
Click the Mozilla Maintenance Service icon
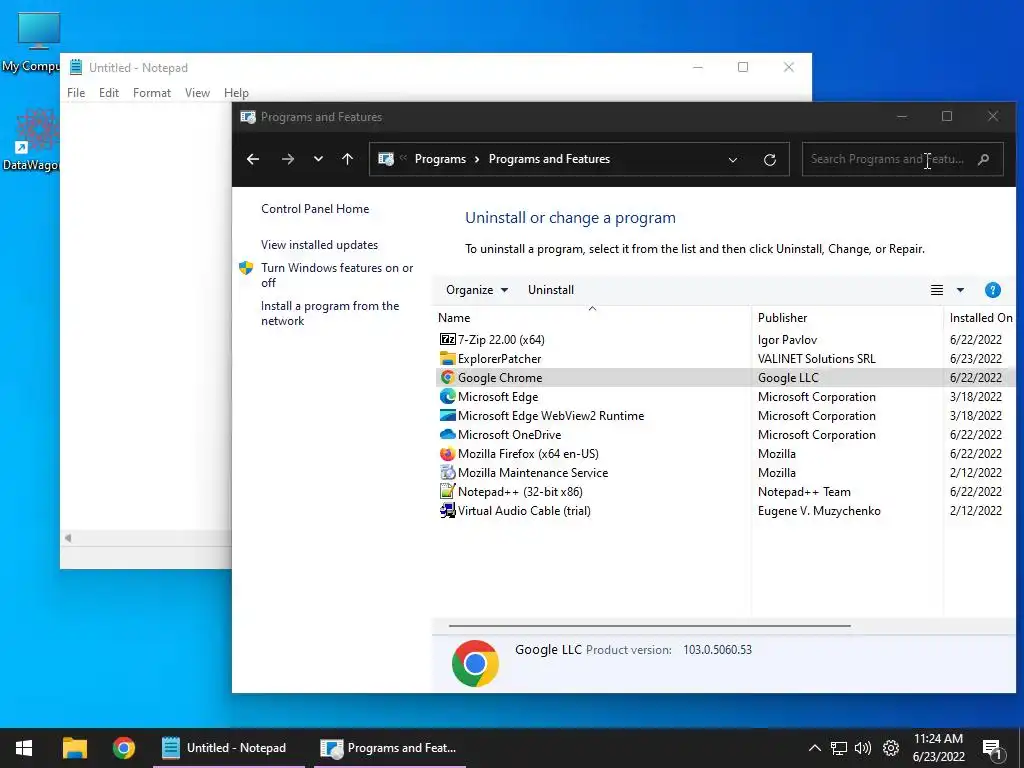click(447, 472)
